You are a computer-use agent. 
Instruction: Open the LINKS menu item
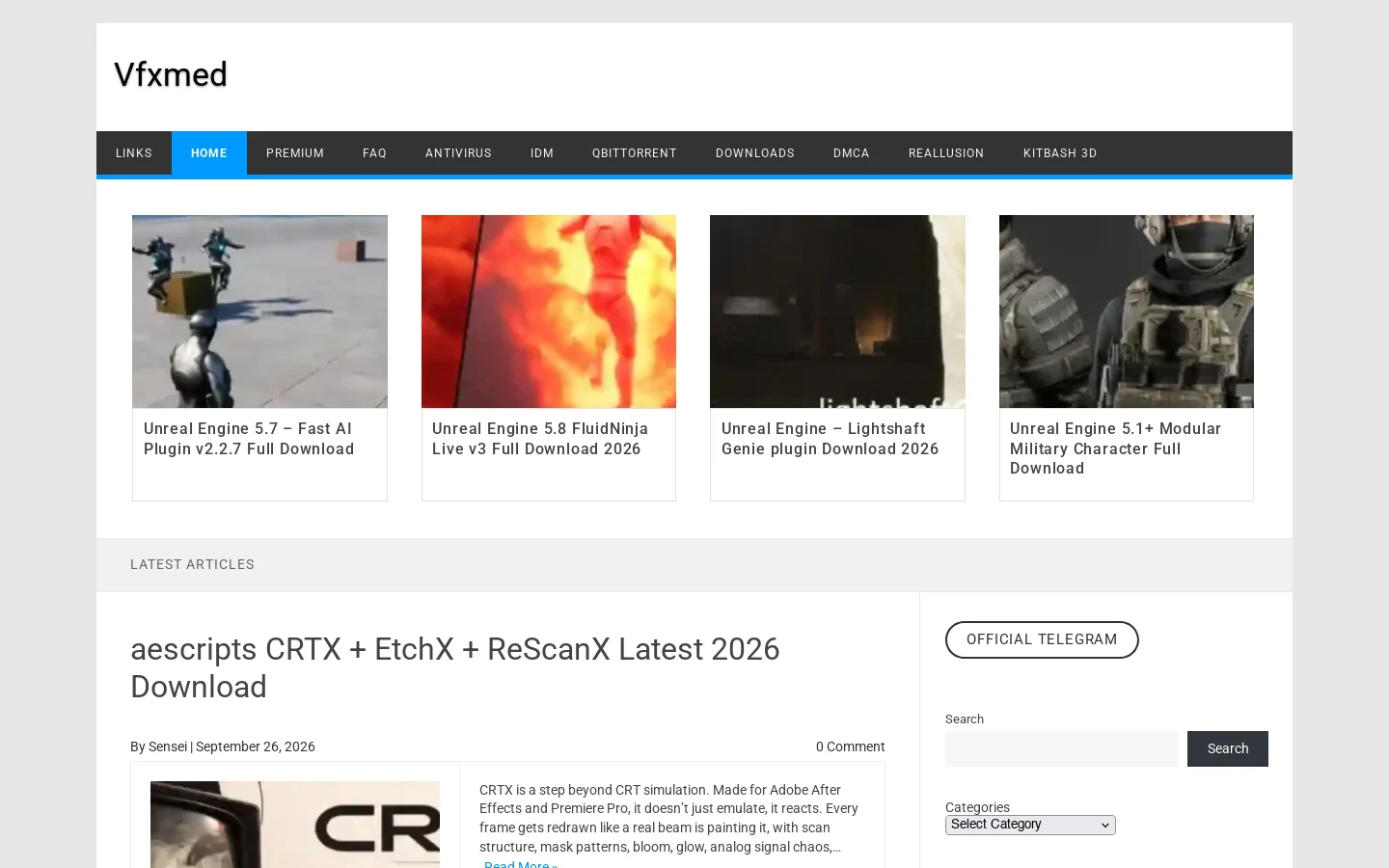[x=134, y=153]
